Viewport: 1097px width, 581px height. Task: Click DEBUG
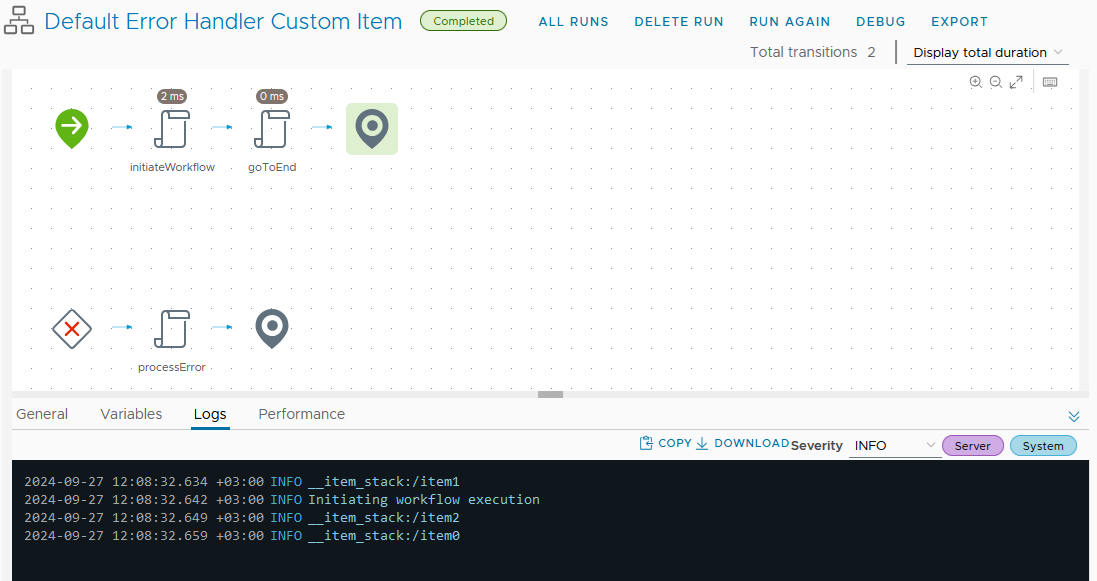pyautogui.click(x=881, y=22)
